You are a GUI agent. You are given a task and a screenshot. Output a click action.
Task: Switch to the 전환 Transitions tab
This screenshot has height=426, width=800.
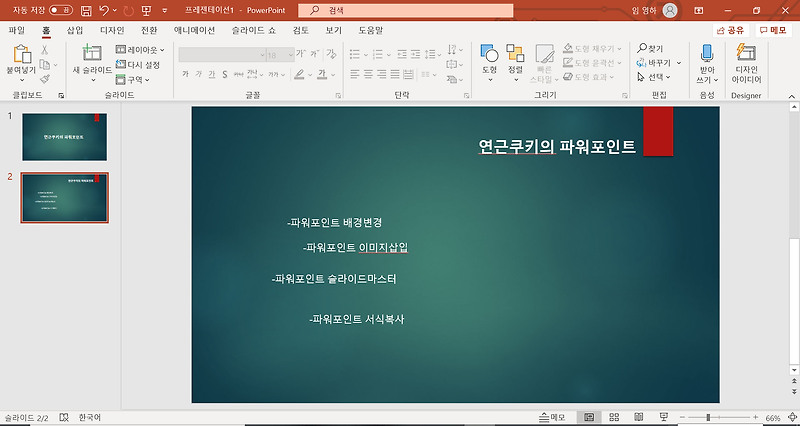[x=149, y=31]
